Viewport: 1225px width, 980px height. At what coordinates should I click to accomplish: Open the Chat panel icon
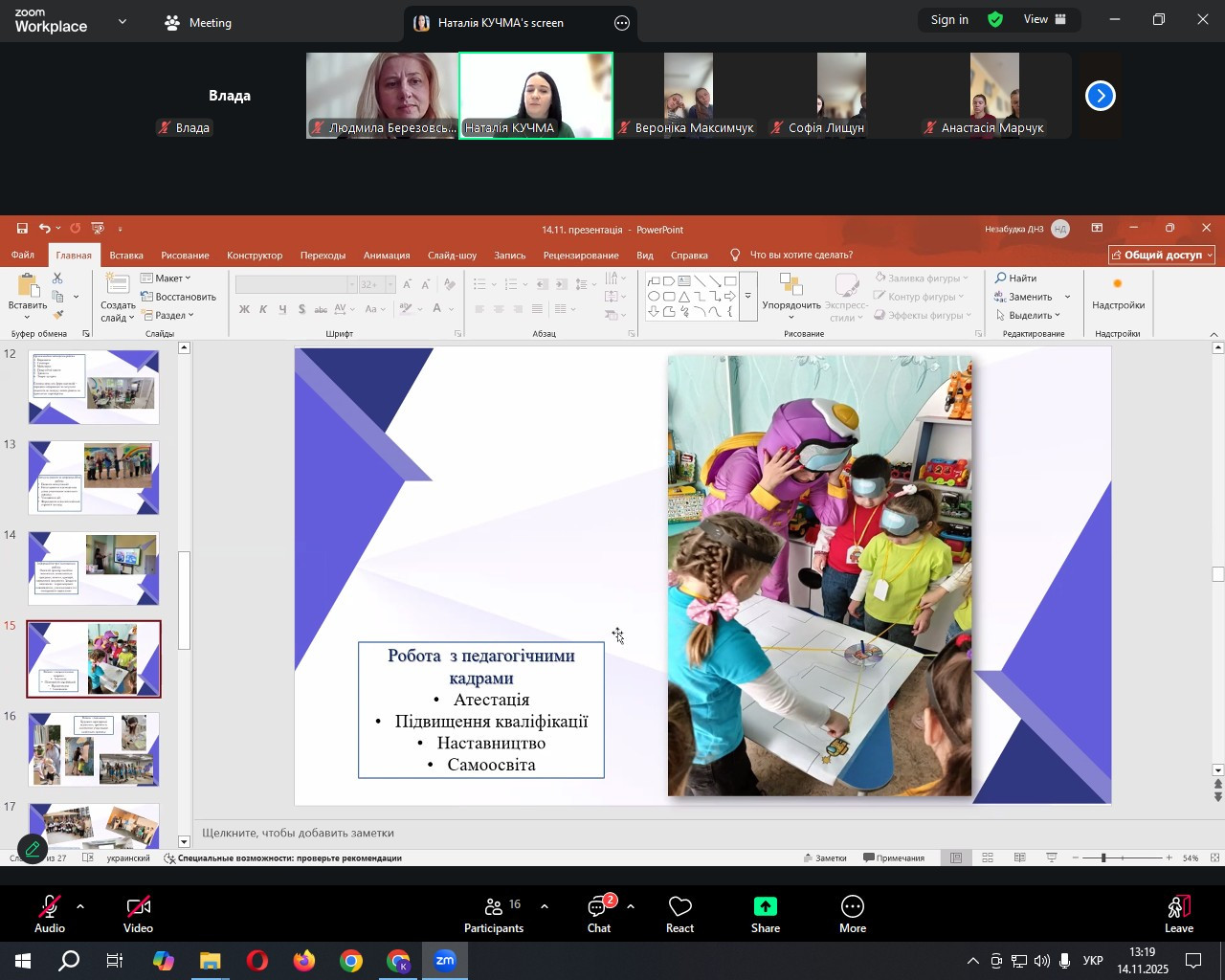tap(599, 907)
